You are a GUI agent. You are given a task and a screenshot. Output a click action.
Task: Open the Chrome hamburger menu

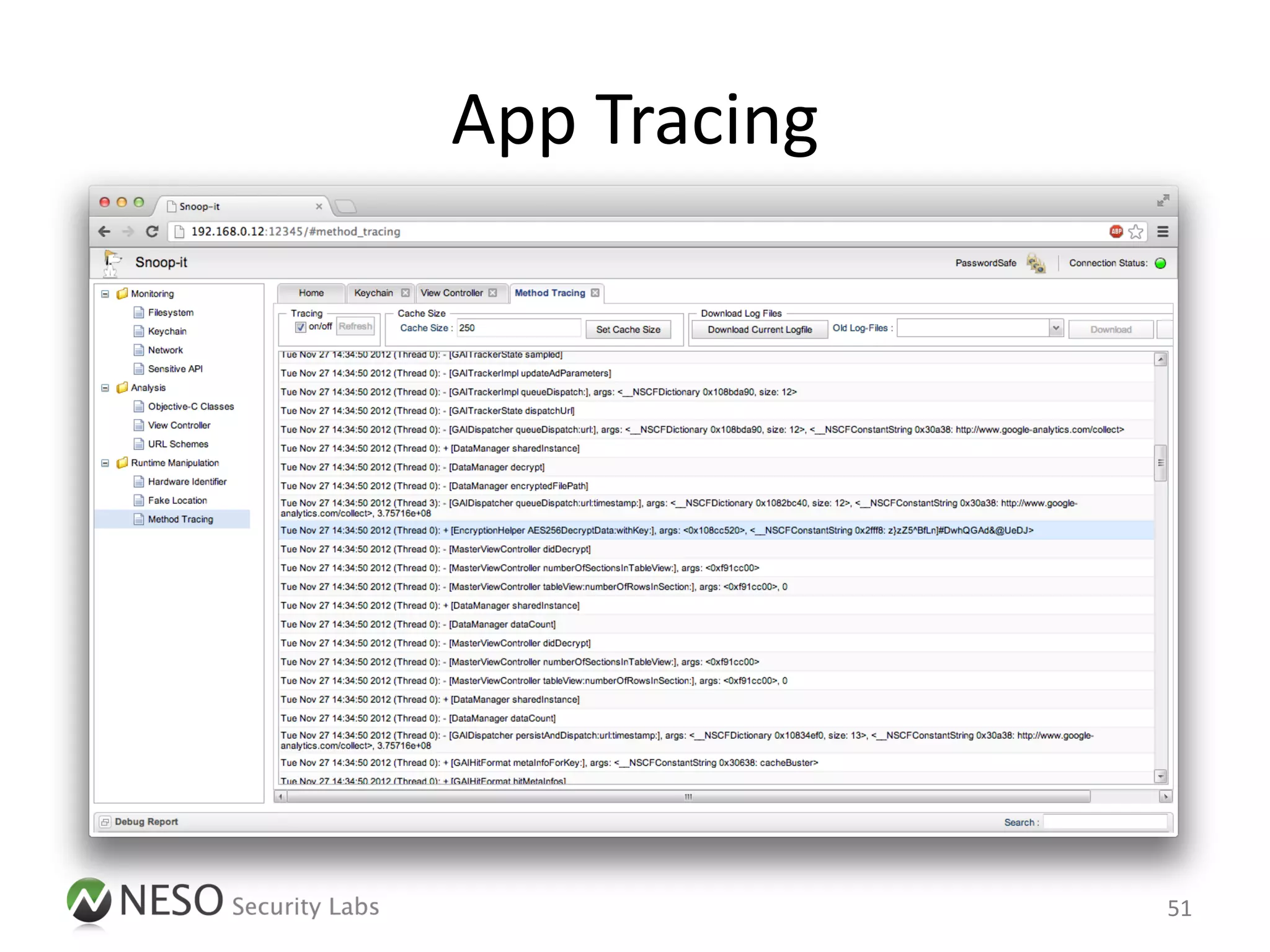pyautogui.click(x=1163, y=231)
